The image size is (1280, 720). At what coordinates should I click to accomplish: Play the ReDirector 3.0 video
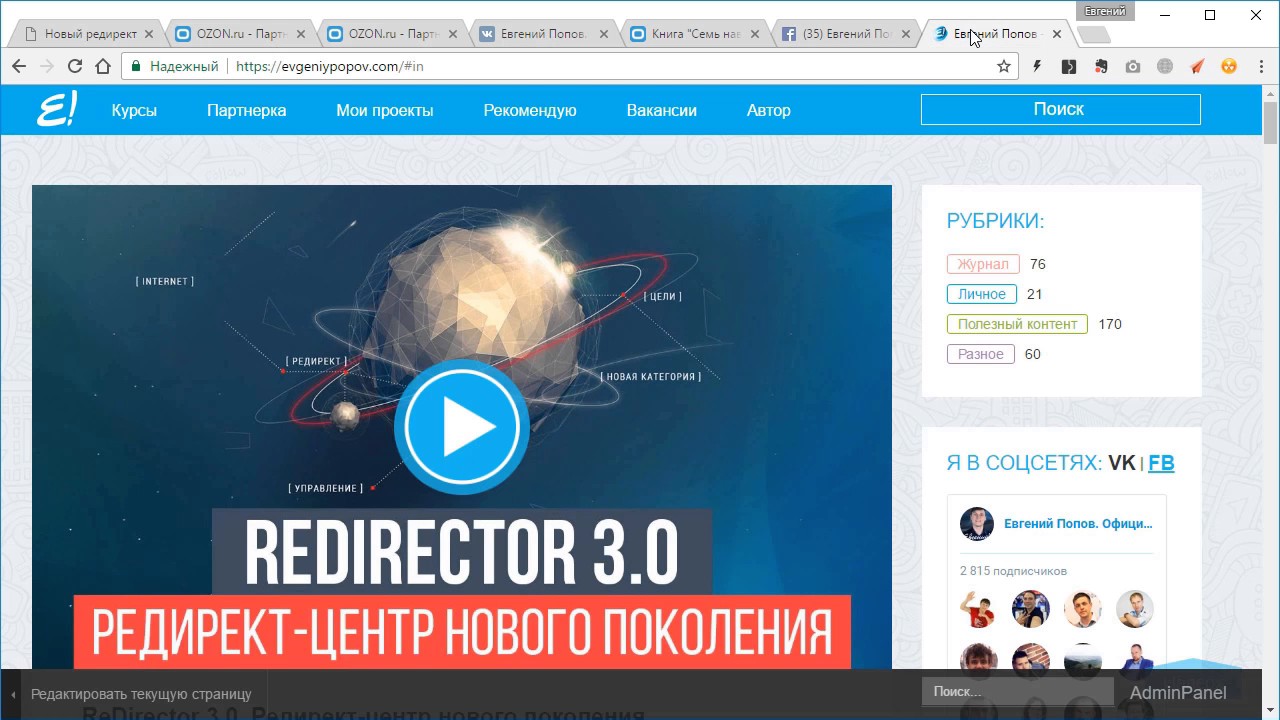click(x=462, y=427)
